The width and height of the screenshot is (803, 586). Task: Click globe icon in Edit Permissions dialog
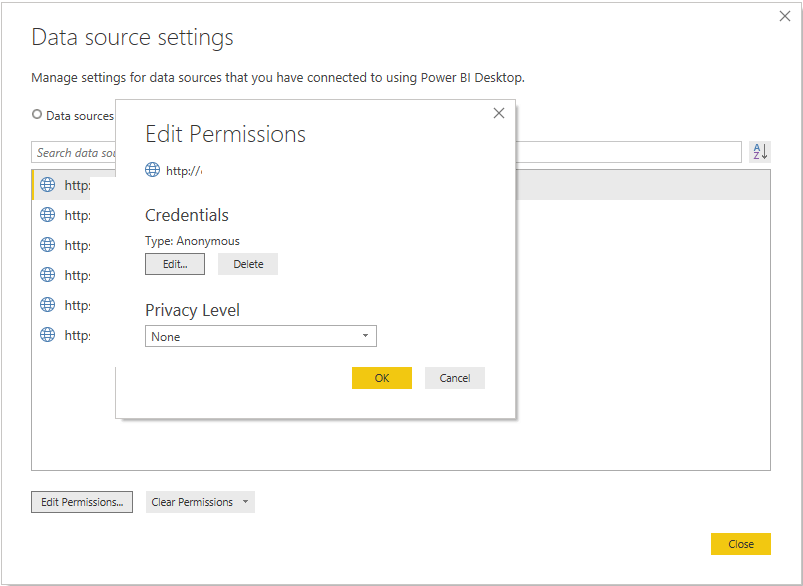tap(153, 170)
